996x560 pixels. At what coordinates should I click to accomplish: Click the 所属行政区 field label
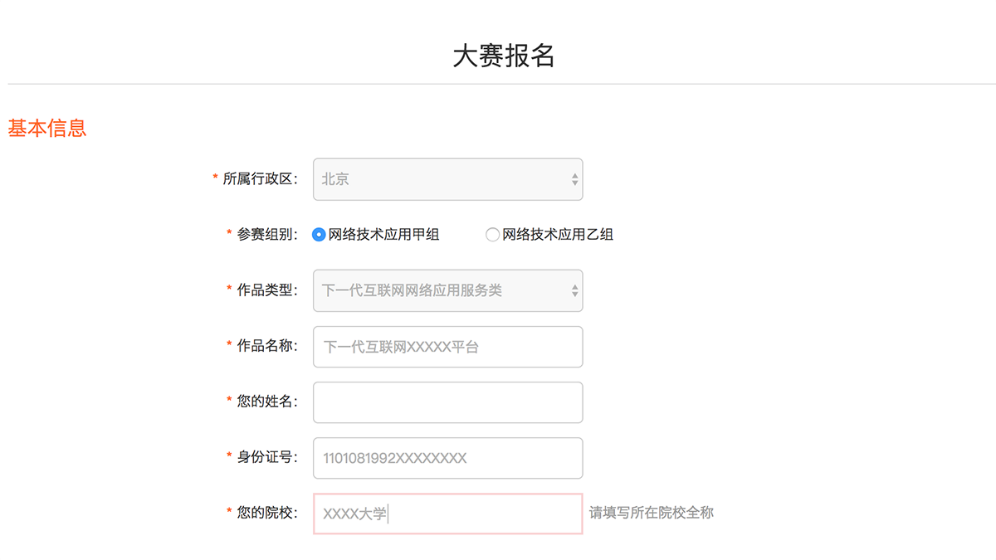[260, 179]
